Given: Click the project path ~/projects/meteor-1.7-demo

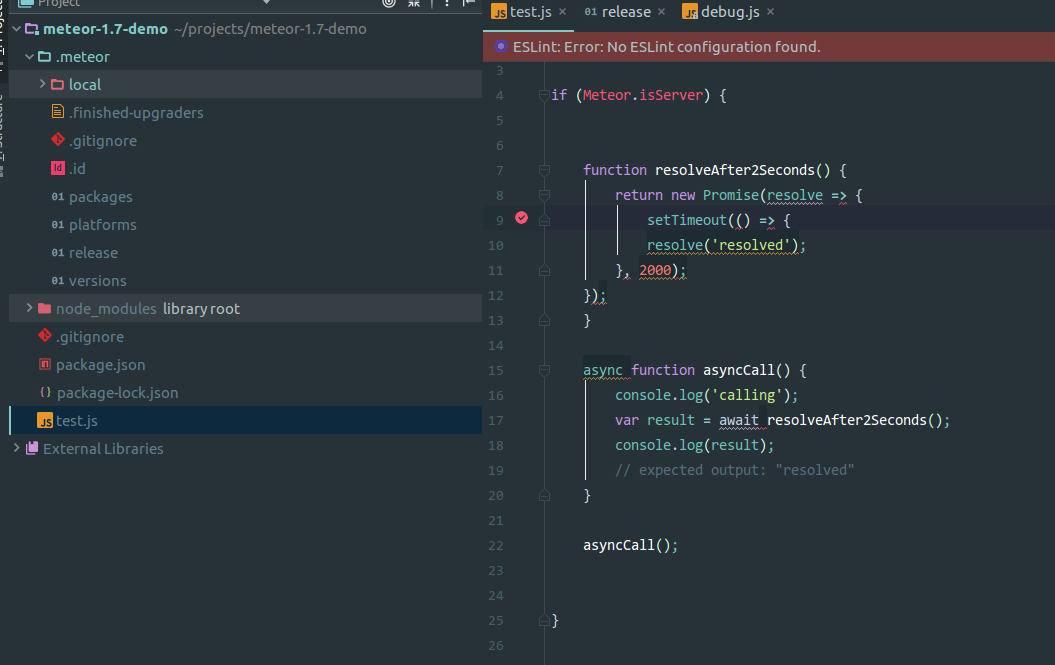Looking at the screenshot, I should pyautogui.click(x=270, y=29).
